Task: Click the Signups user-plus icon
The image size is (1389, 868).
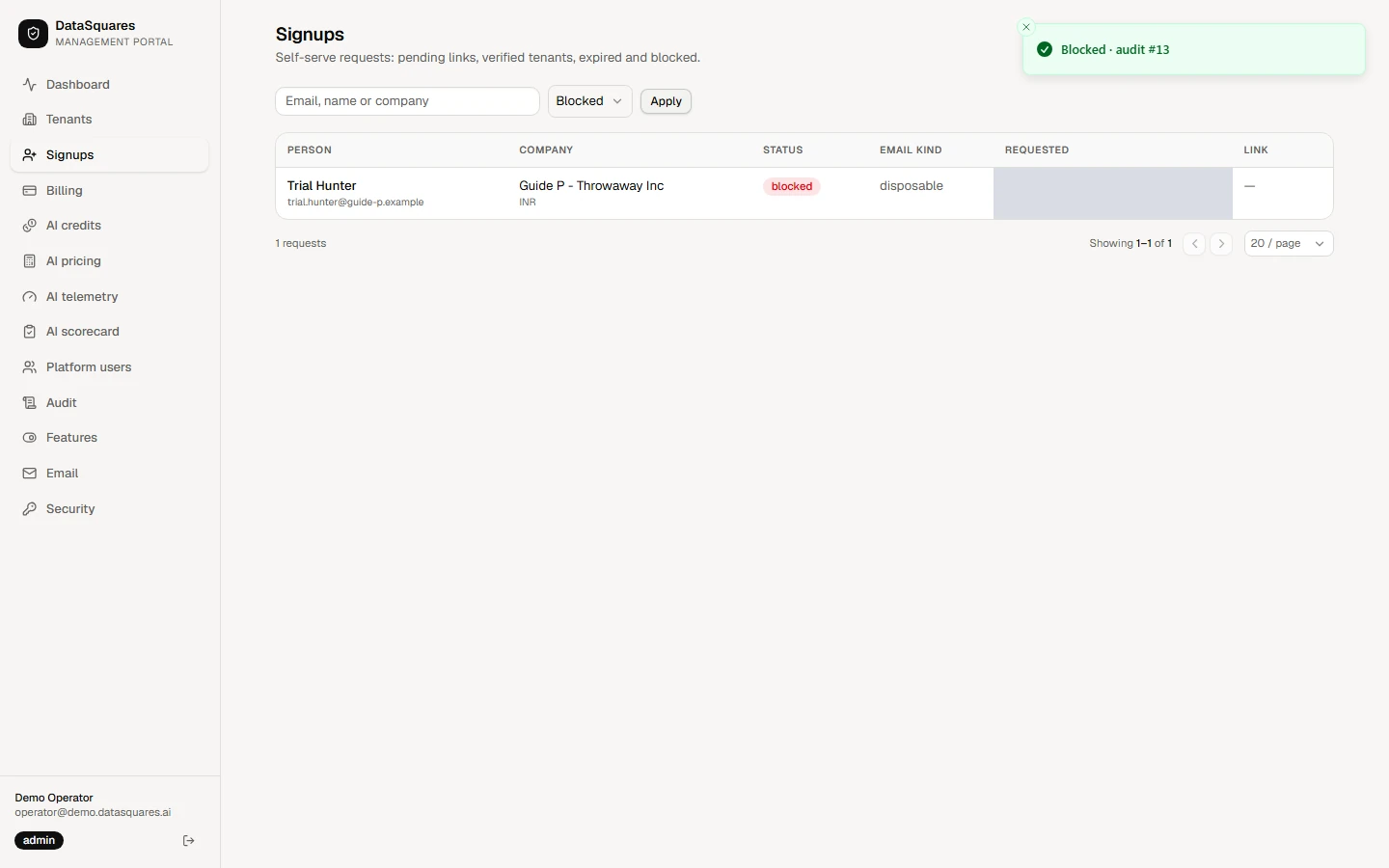Action: click(30, 155)
